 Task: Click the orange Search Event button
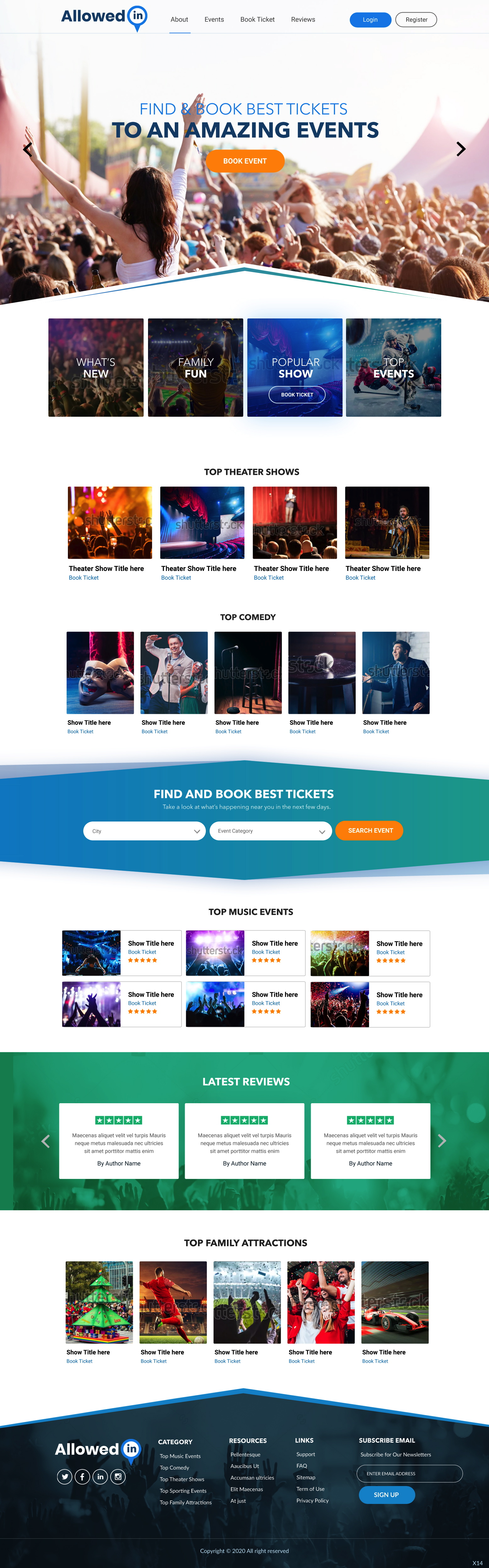(x=370, y=830)
